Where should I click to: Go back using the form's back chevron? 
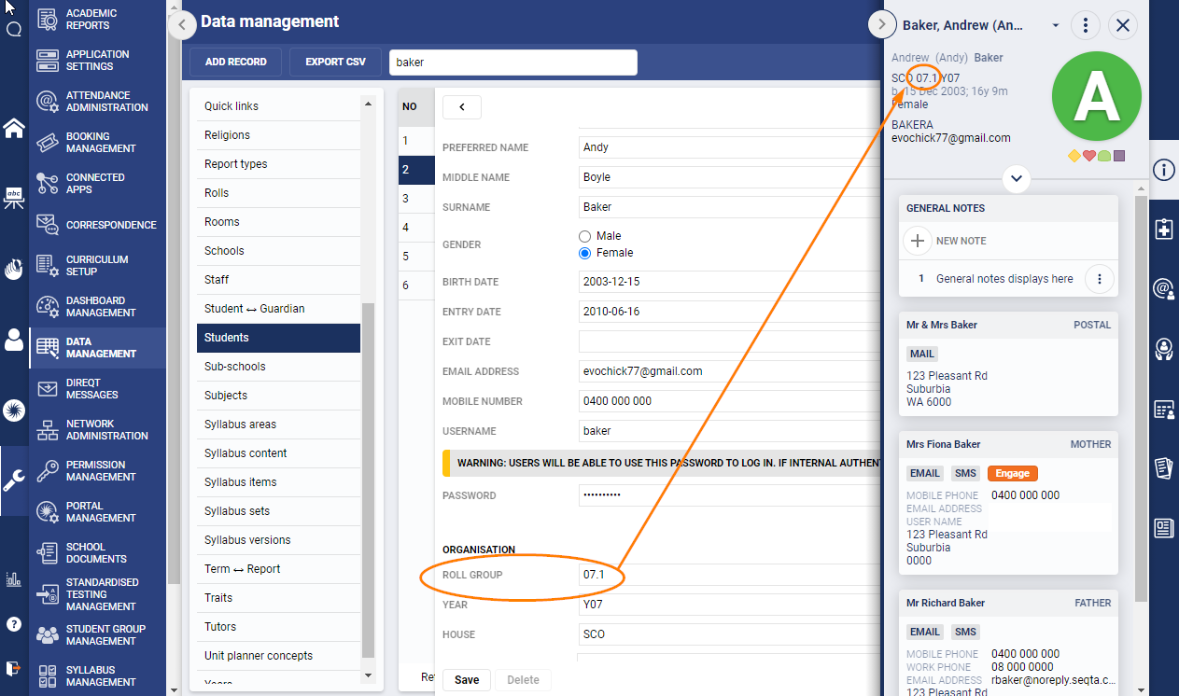click(x=462, y=107)
